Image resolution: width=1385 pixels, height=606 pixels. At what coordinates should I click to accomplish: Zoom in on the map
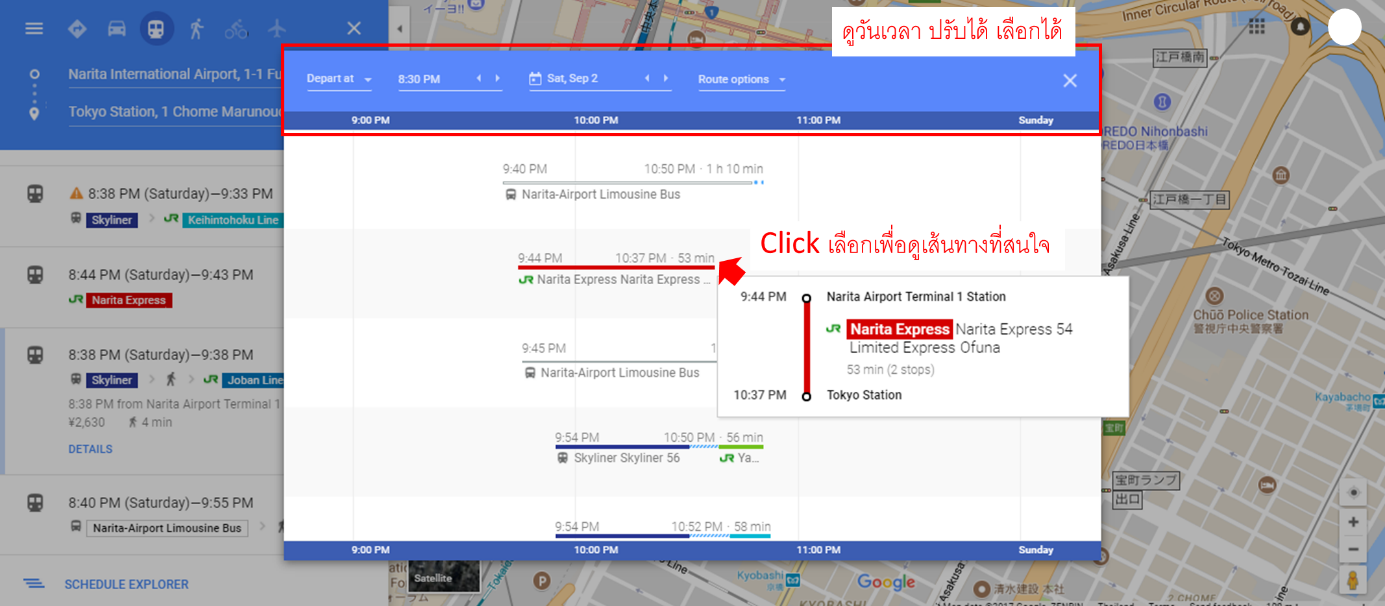click(x=1353, y=522)
